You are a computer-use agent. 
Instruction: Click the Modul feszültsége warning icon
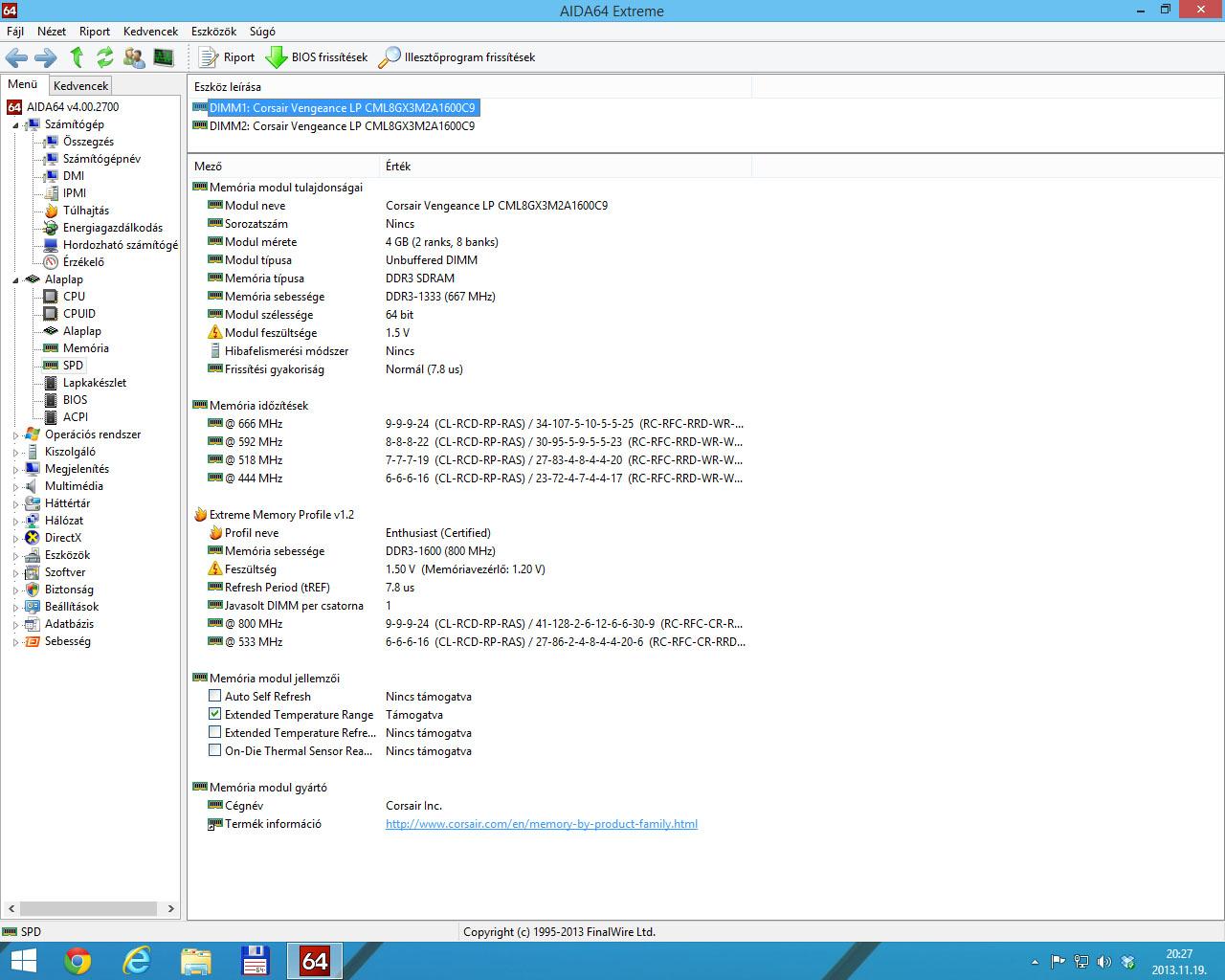point(215,333)
